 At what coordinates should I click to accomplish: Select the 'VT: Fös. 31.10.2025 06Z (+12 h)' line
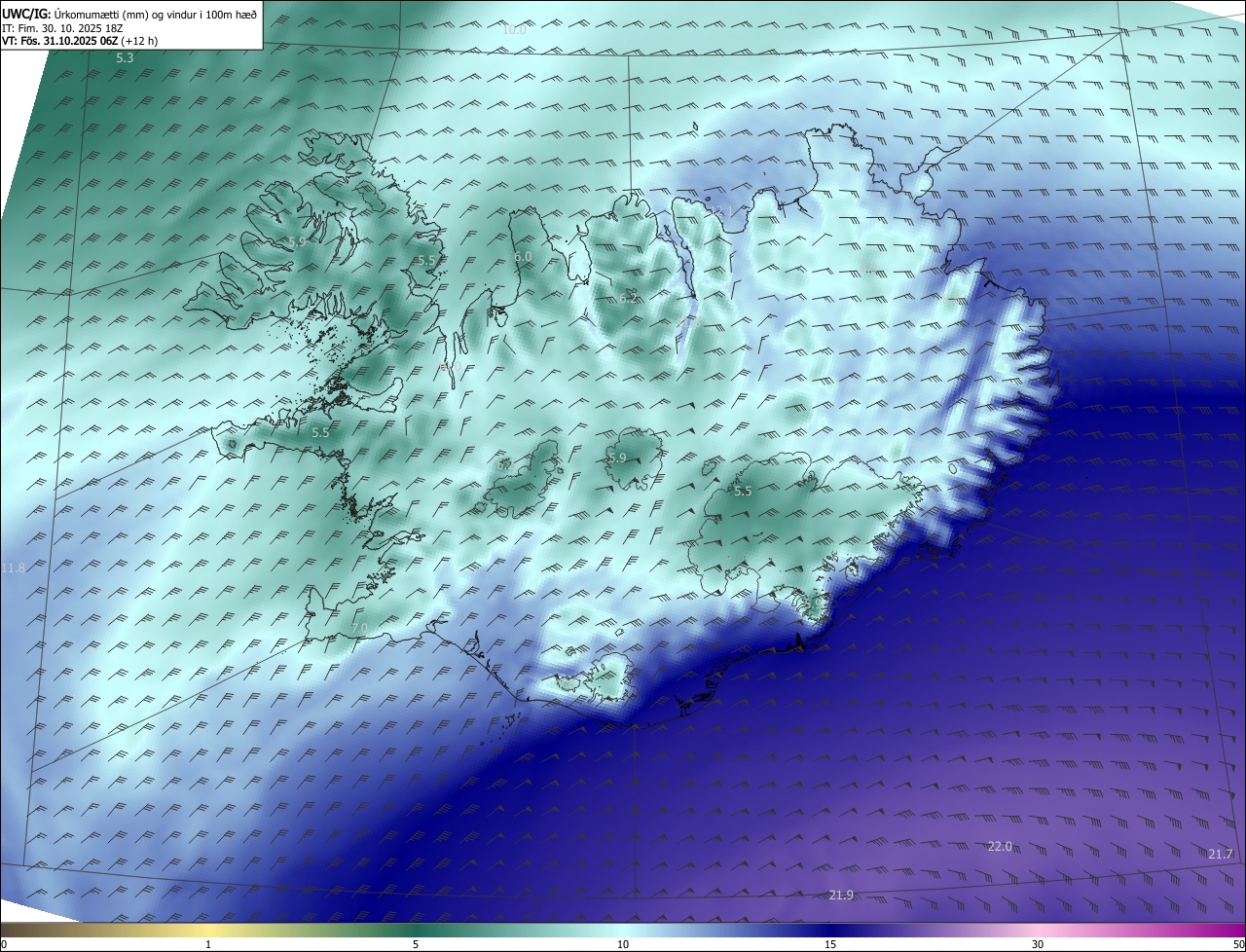pyautogui.click(x=80, y=41)
